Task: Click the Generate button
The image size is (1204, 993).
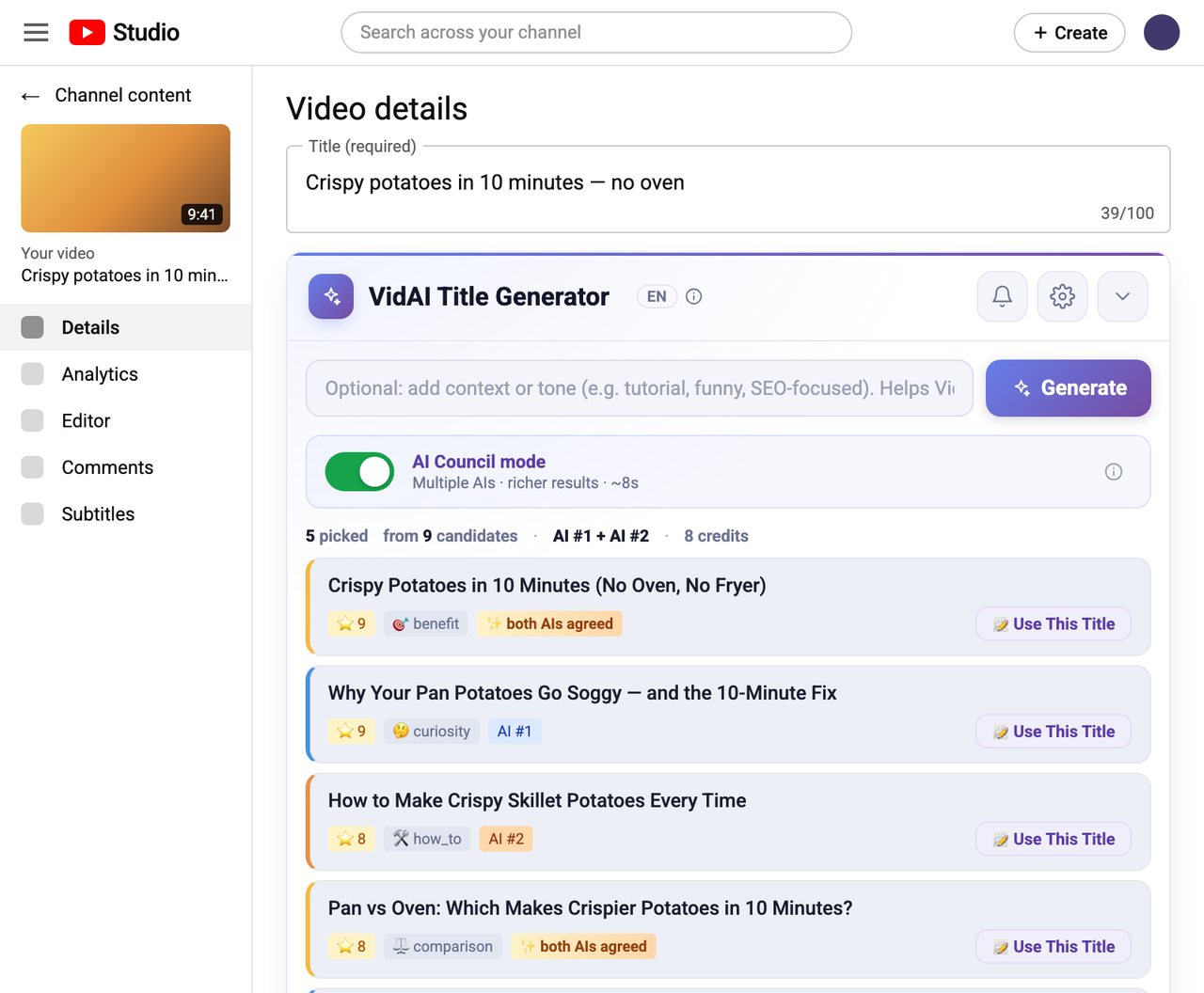Action: click(x=1069, y=387)
